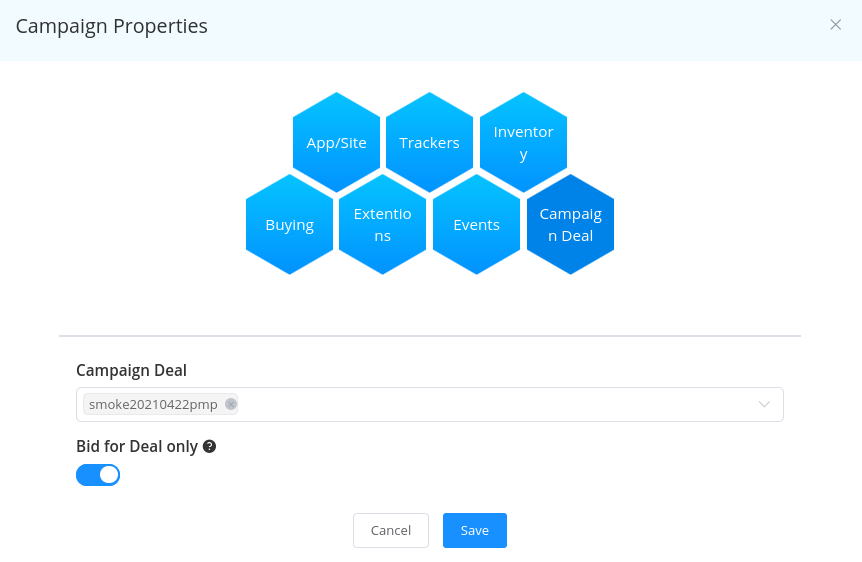Click the smoke20210422pmp tag label

tap(153, 404)
